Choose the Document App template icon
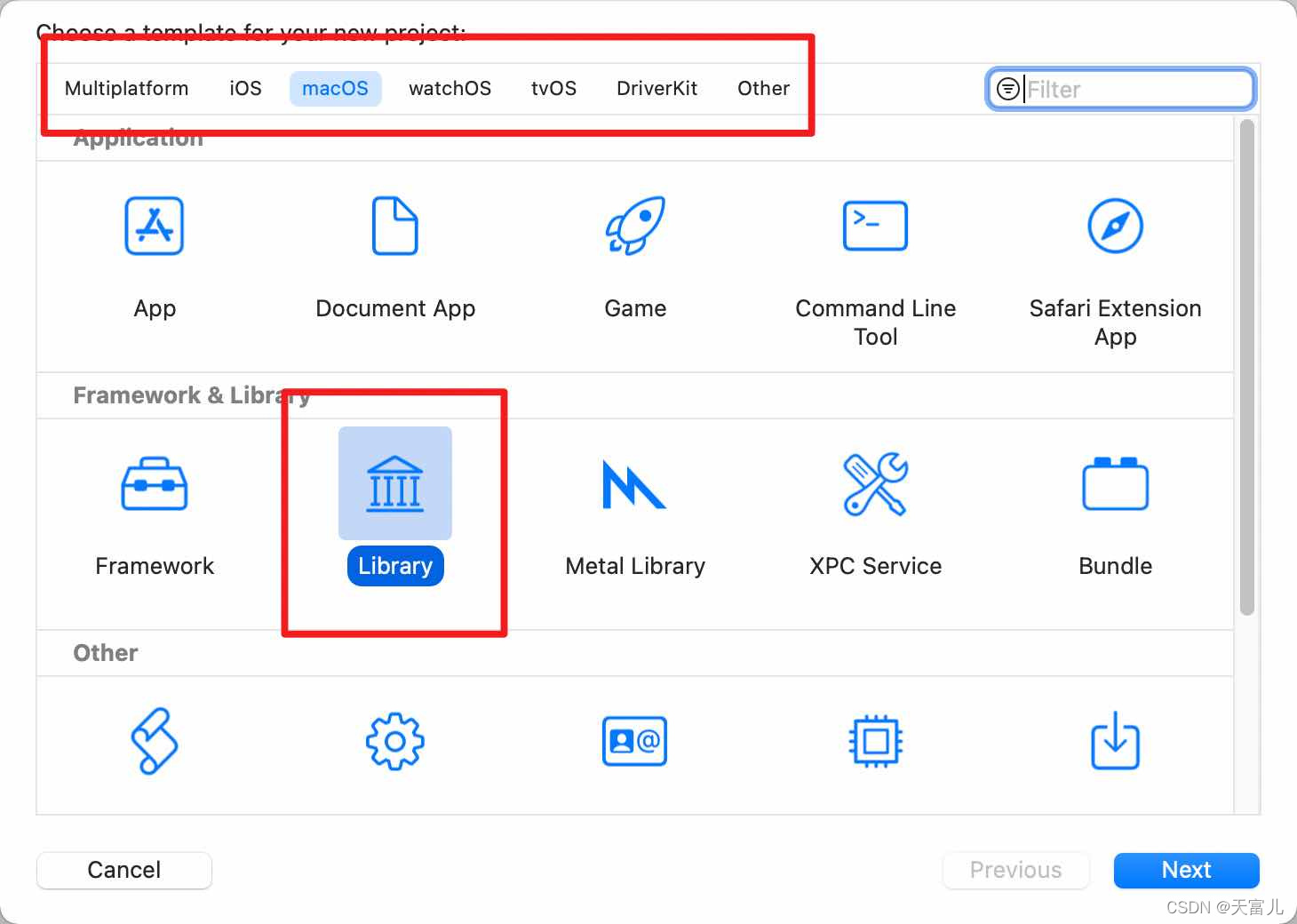This screenshot has height=924, width=1297. point(395,226)
